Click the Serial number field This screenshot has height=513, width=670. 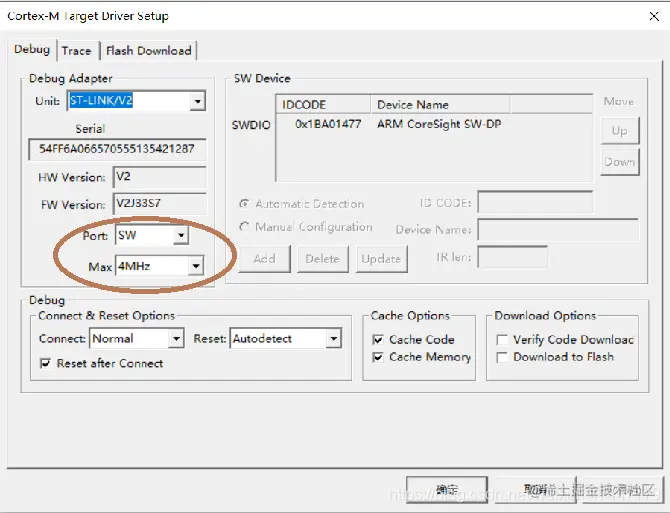pos(117,149)
